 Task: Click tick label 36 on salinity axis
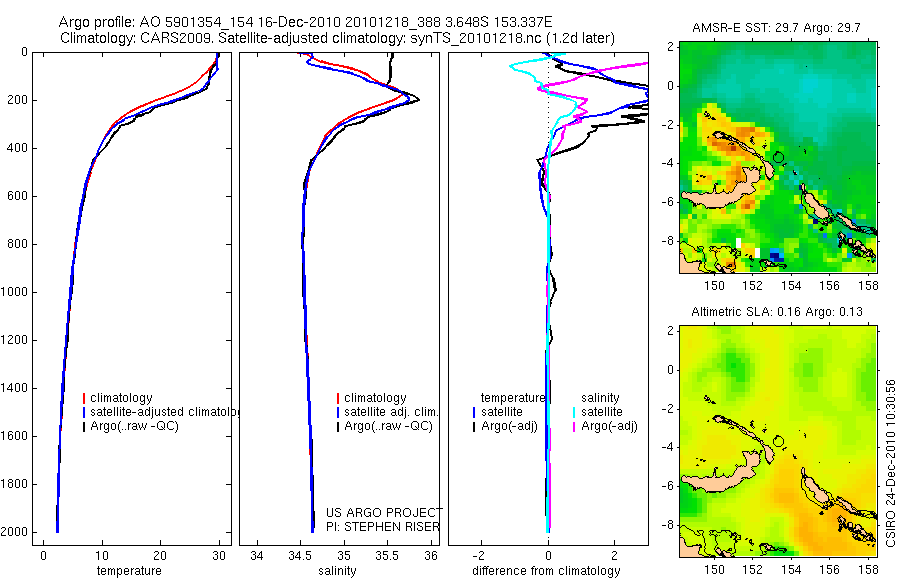tap(431, 556)
